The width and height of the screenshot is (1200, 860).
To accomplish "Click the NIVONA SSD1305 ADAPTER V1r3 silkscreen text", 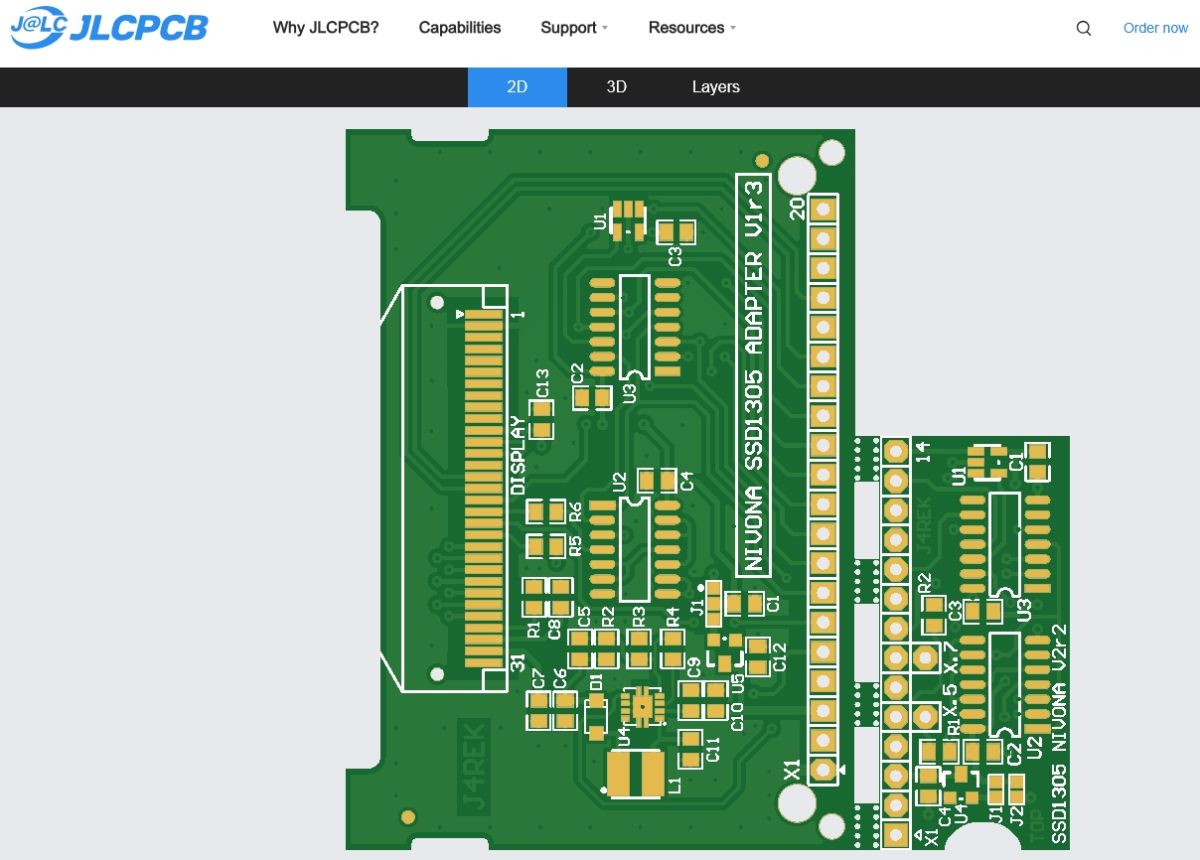I will pyautogui.click(x=754, y=375).
